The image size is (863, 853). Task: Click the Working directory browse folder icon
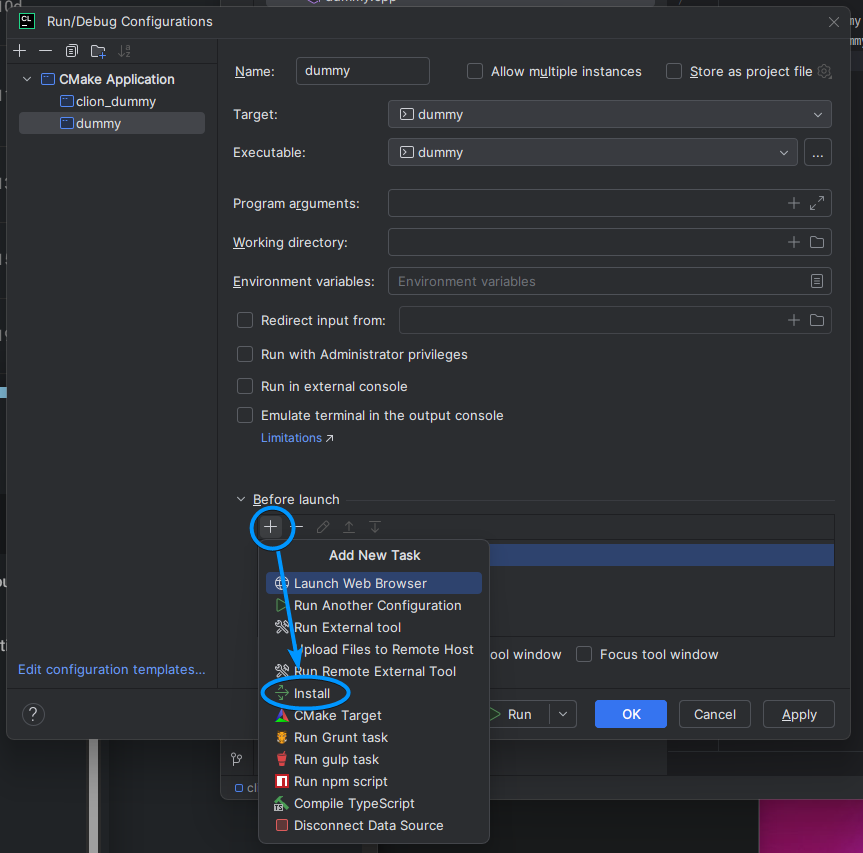point(817,242)
